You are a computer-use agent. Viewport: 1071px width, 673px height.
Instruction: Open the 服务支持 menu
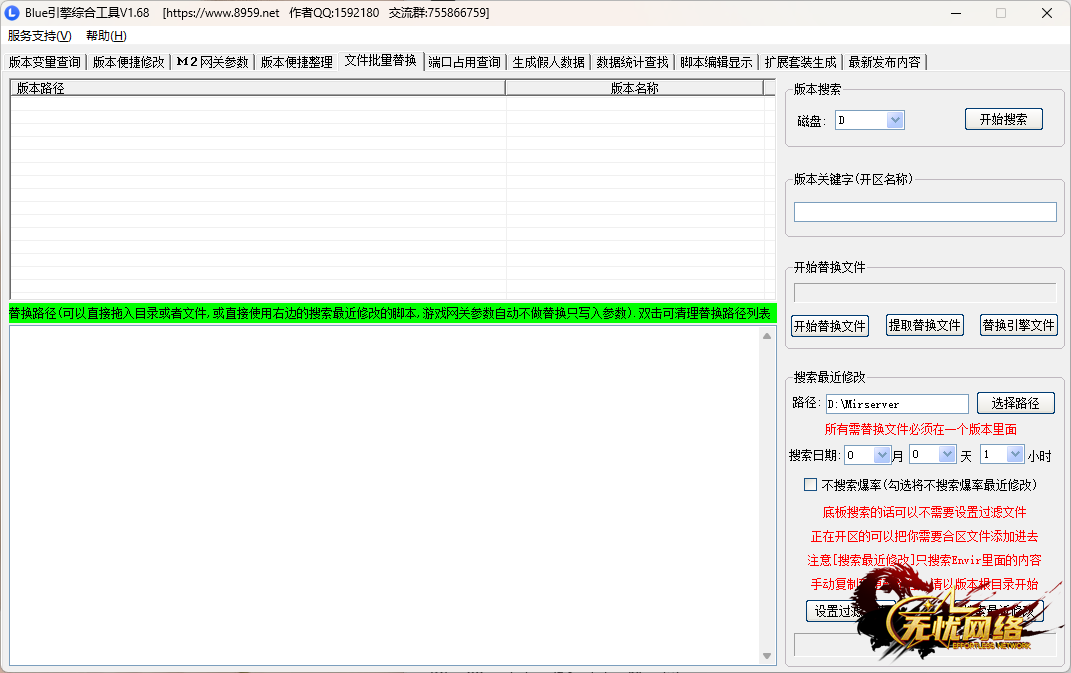pos(39,36)
